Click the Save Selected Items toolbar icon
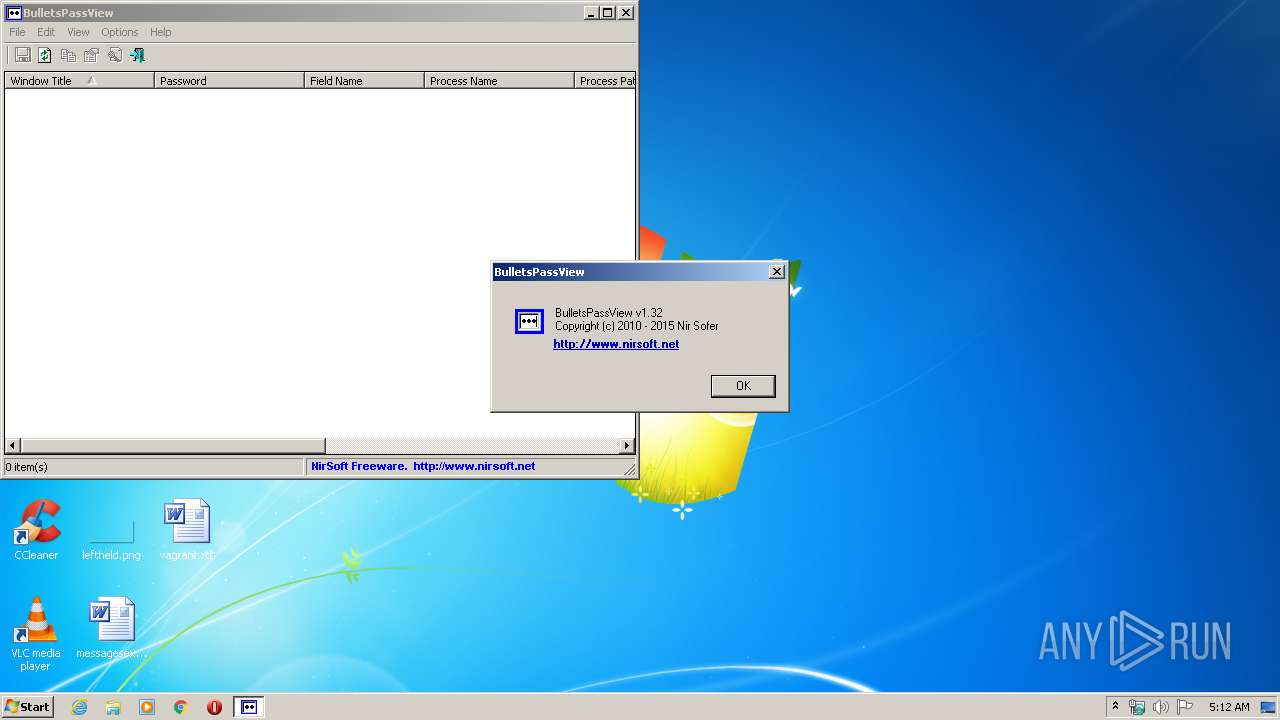Viewport: 1280px width, 720px height. [x=22, y=55]
